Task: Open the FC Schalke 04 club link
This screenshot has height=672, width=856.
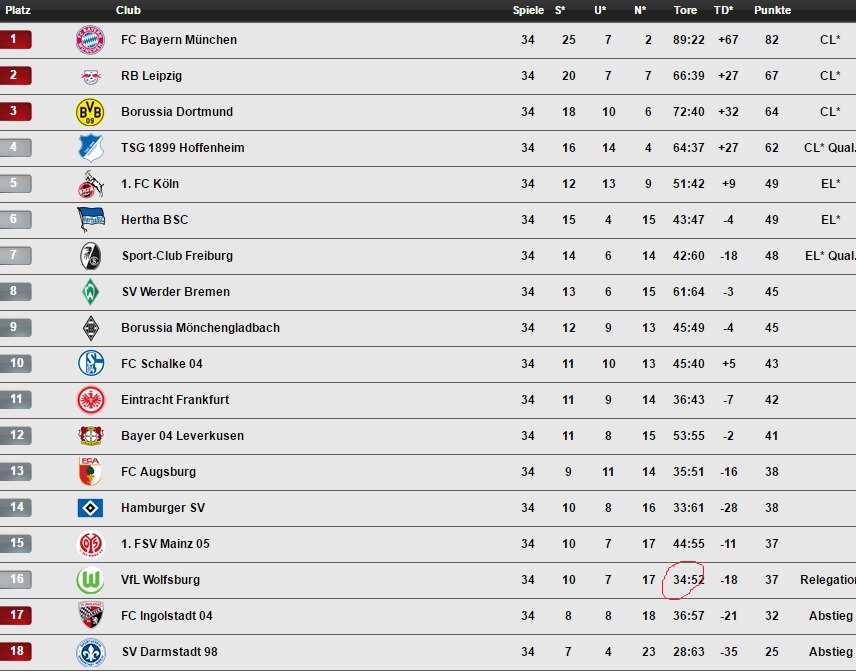Action: [161, 364]
